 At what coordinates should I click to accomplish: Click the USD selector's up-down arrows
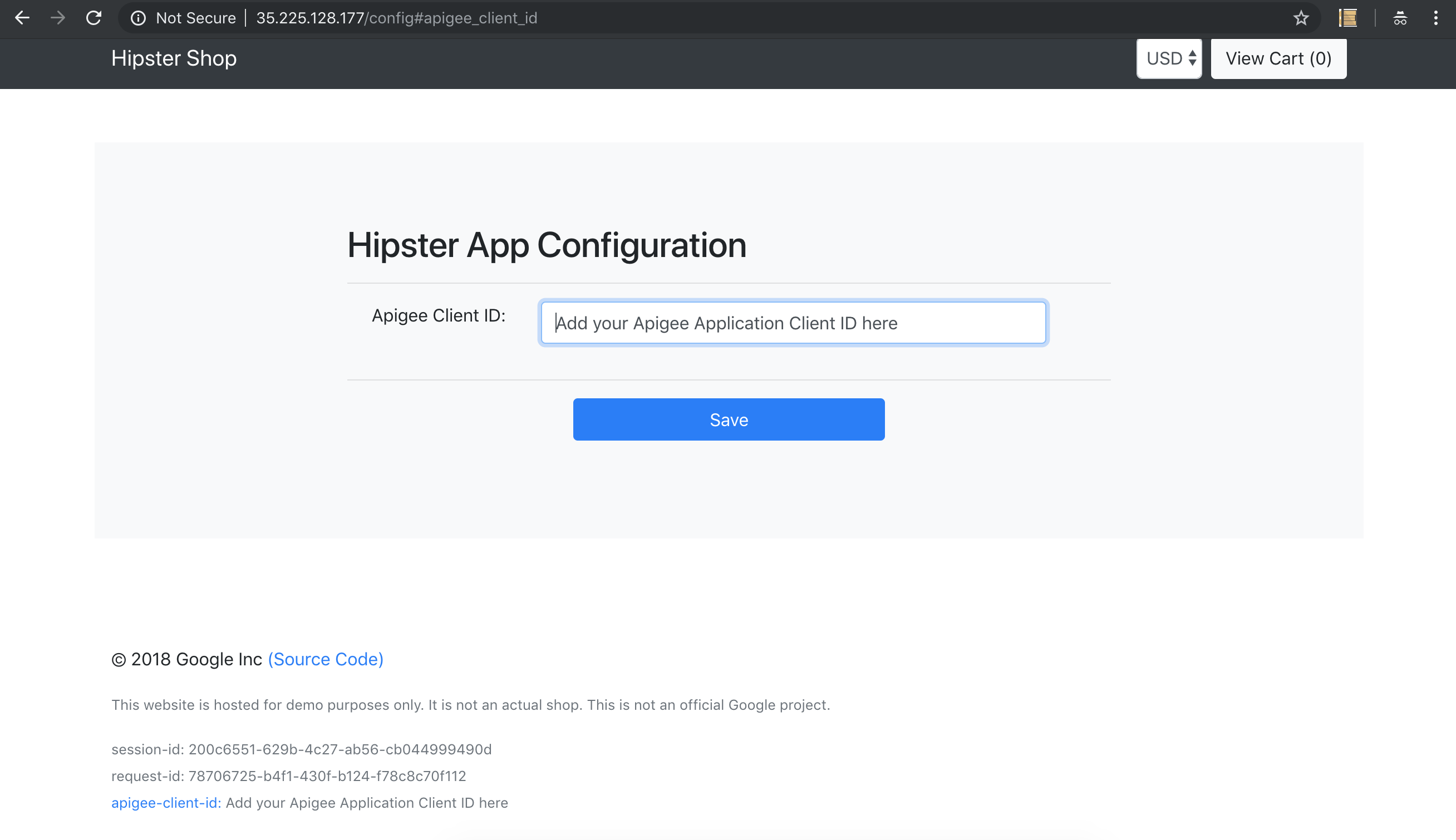coord(1192,59)
